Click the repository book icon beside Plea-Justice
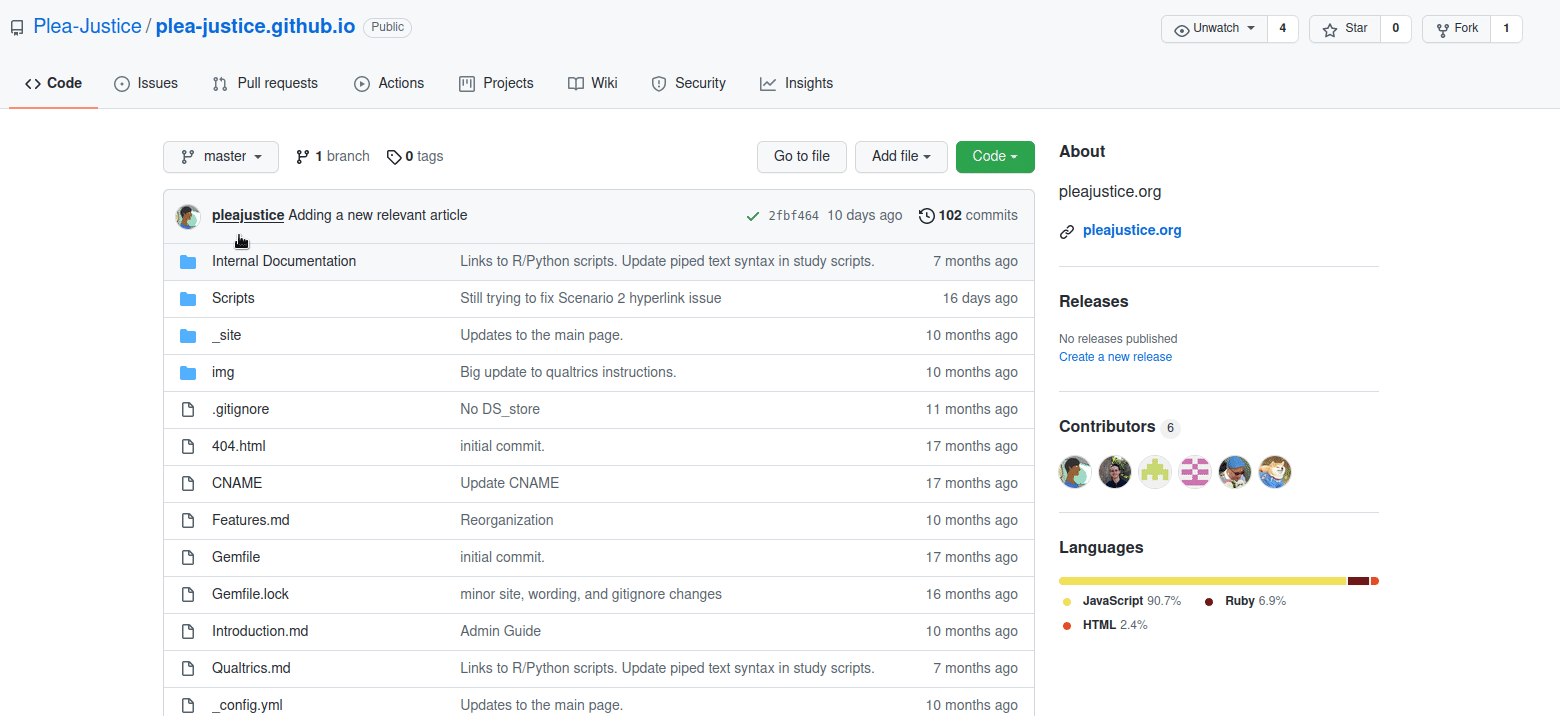Viewport: 1560px width, 716px height. 17,28
